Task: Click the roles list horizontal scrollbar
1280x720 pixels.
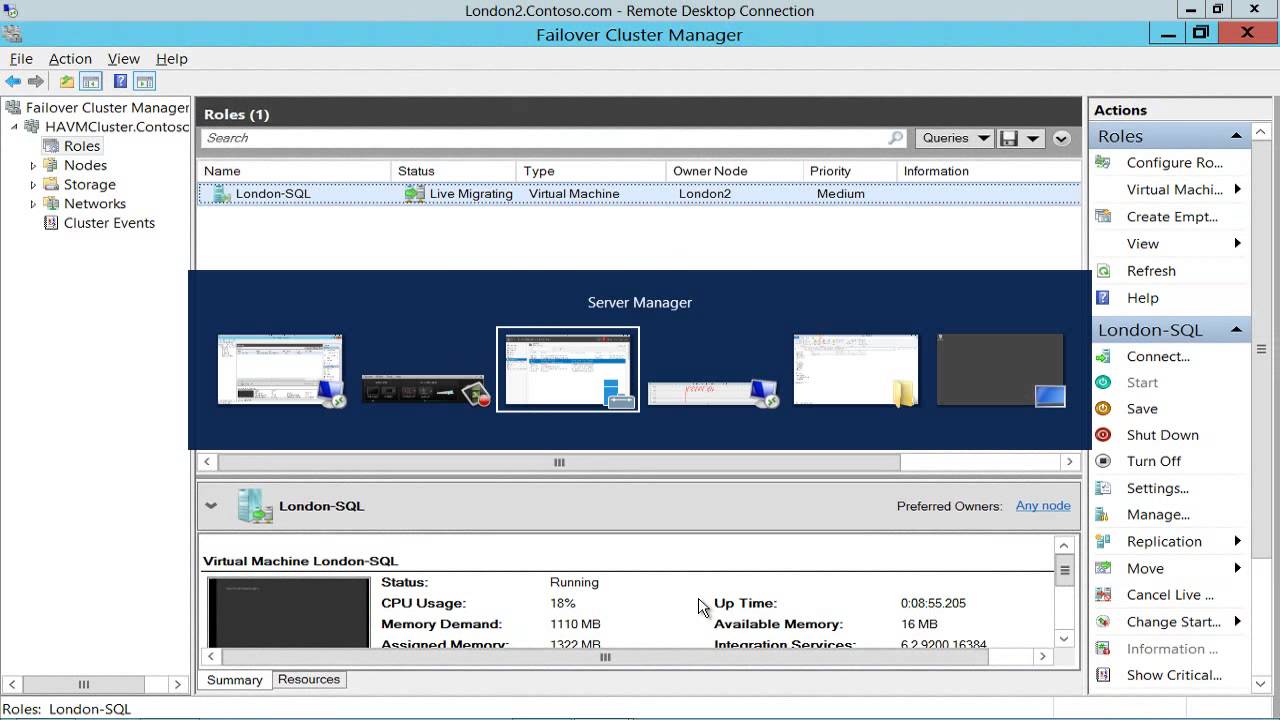Action: coord(559,462)
